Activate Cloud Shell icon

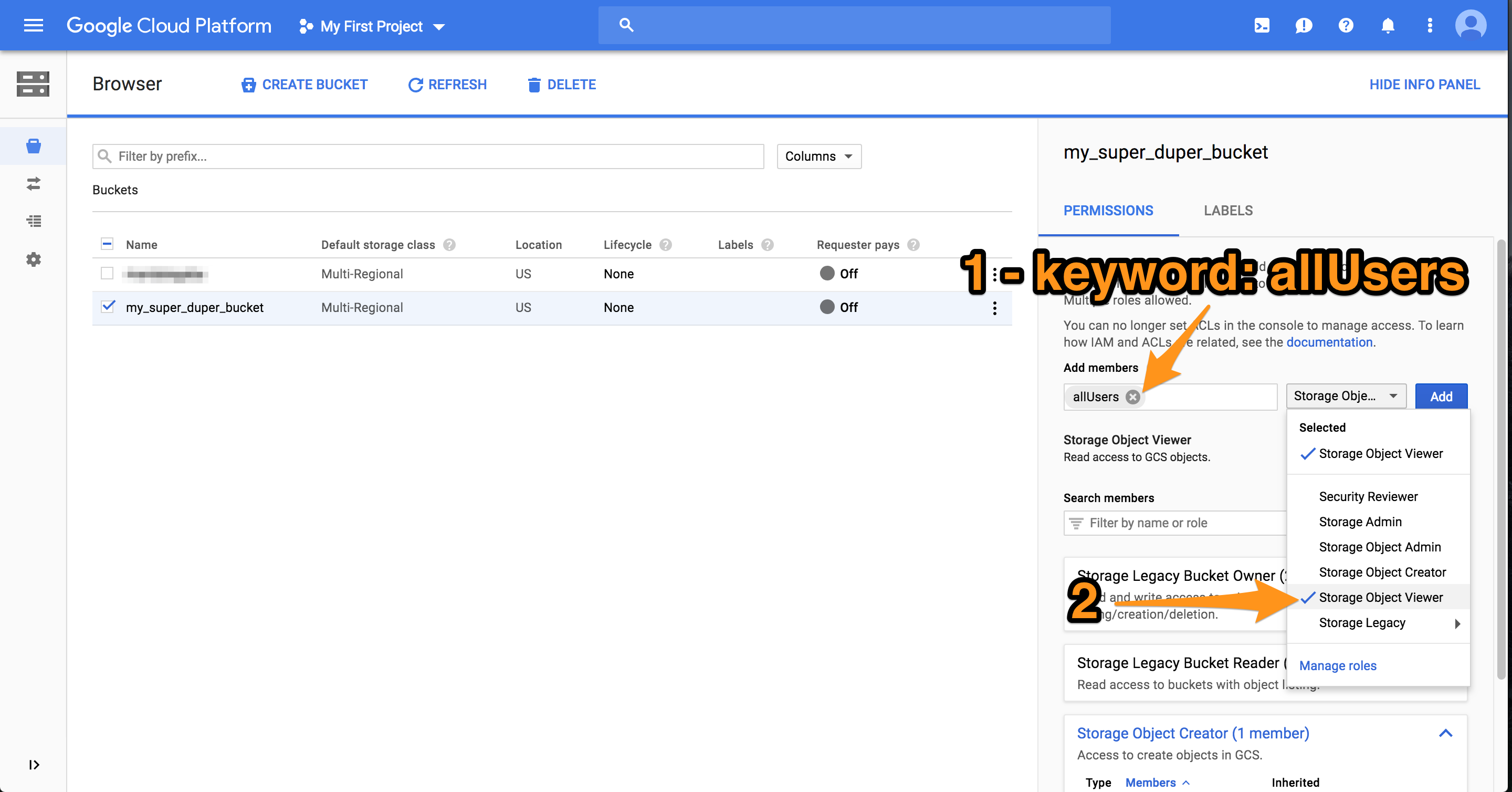pos(1262,25)
